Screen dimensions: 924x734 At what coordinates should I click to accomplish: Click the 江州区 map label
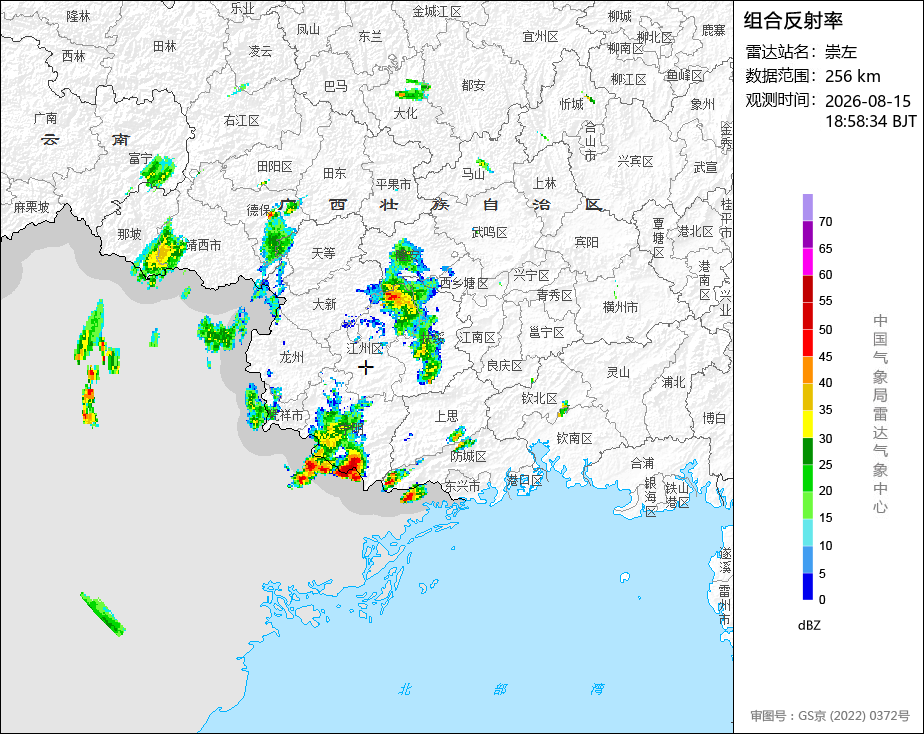click(365, 348)
